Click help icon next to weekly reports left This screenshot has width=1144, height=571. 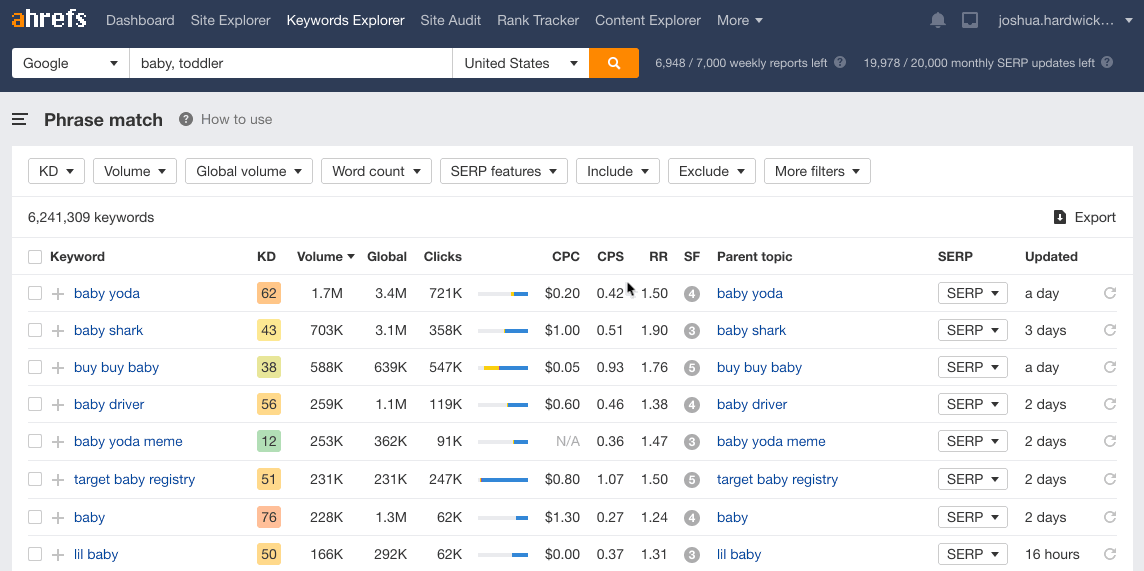840,63
